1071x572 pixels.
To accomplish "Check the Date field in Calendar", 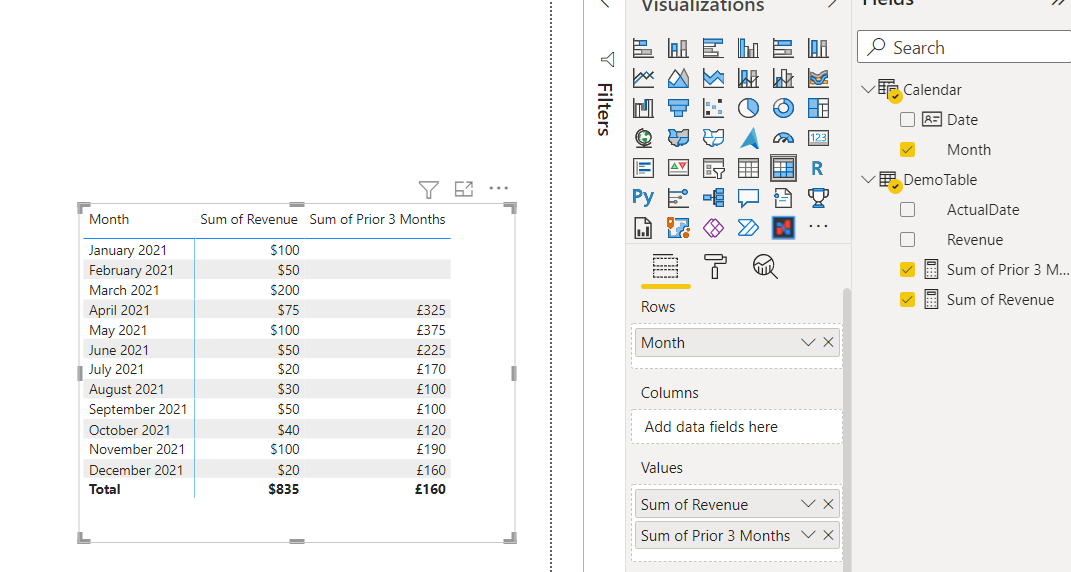I will coord(907,120).
